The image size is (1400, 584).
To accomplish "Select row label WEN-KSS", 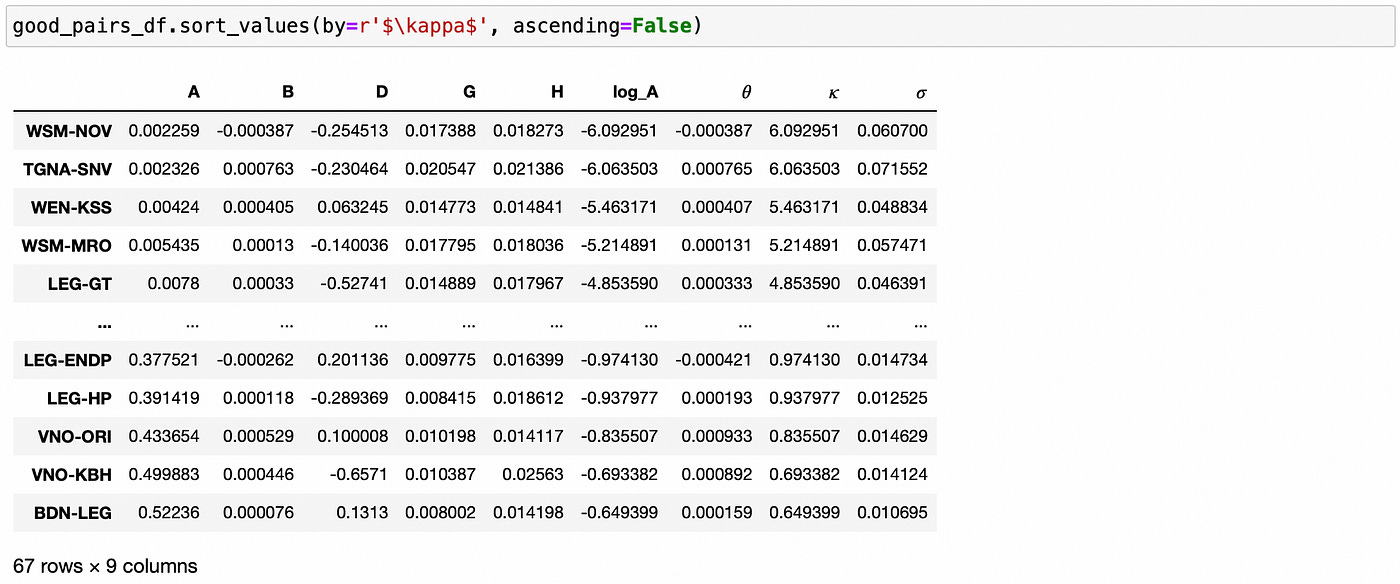I will [71, 207].
